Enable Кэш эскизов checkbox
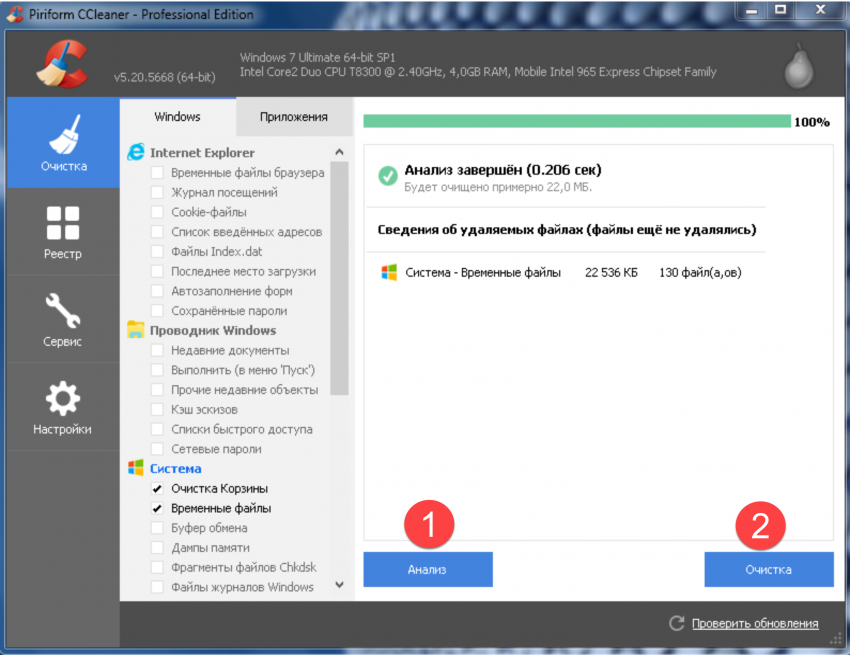The width and height of the screenshot is (850, 655). (157, 409)
